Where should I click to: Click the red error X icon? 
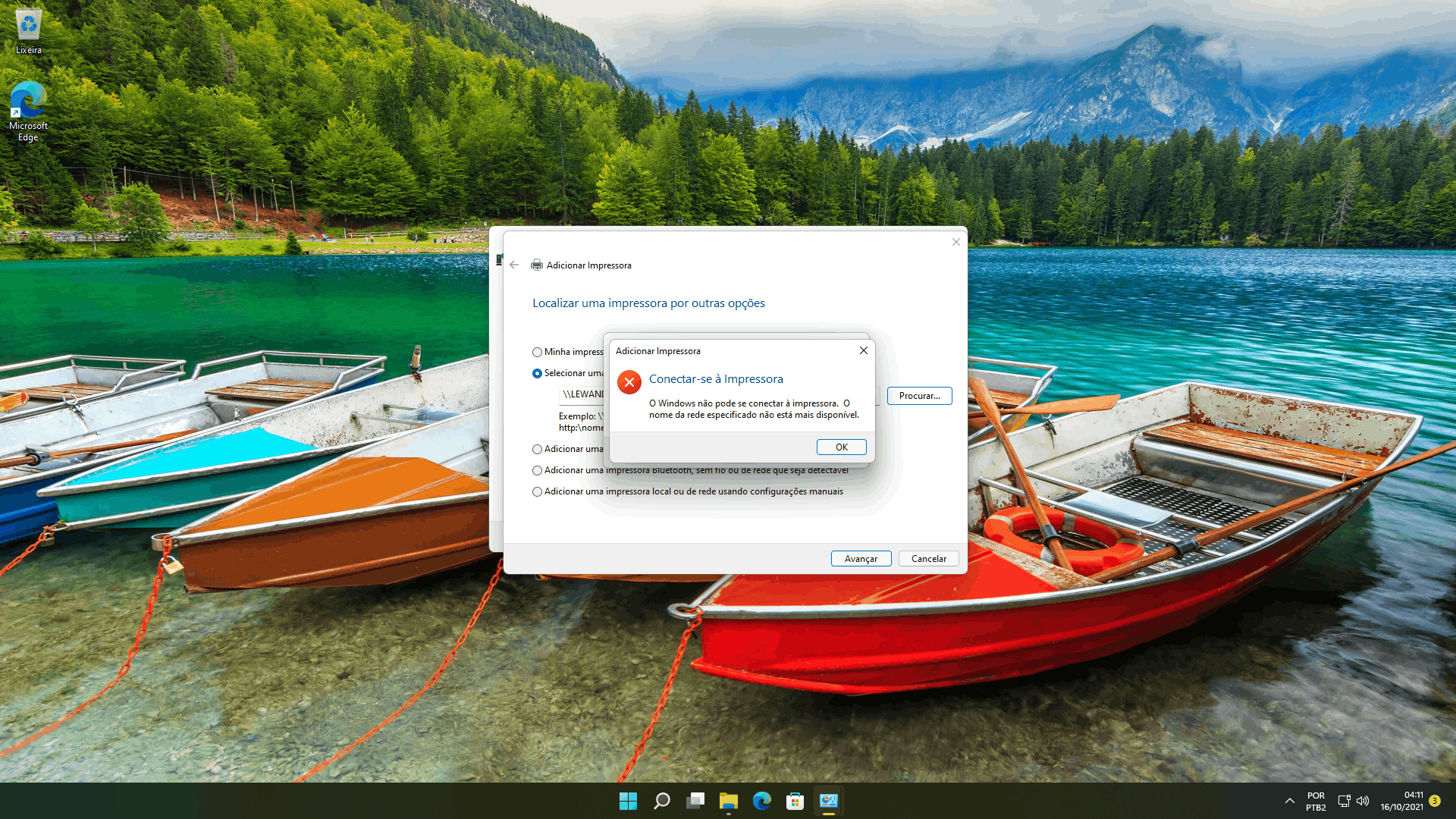(x=629, y=382)
